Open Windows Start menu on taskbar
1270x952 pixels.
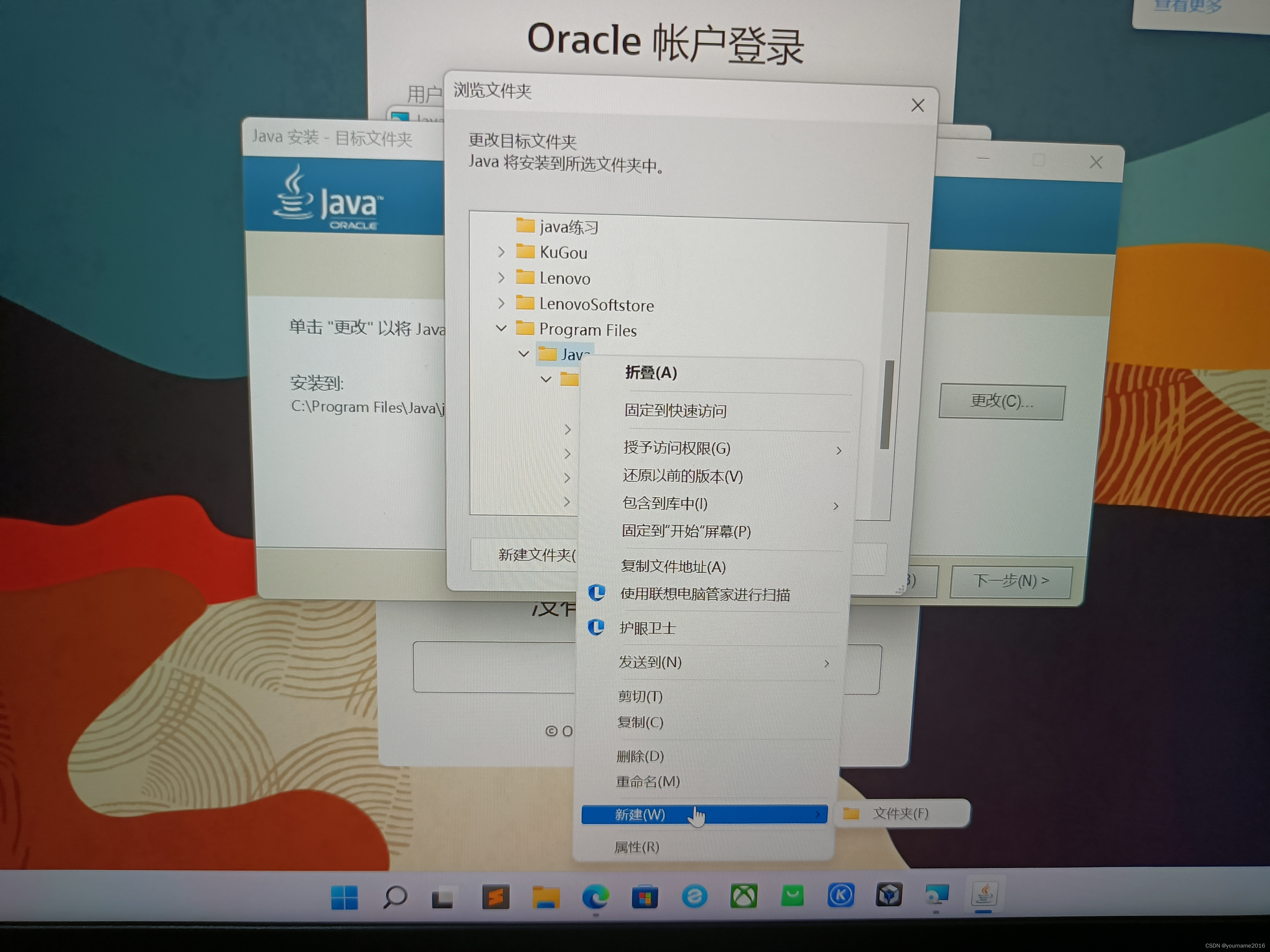[x=344, y=897]
